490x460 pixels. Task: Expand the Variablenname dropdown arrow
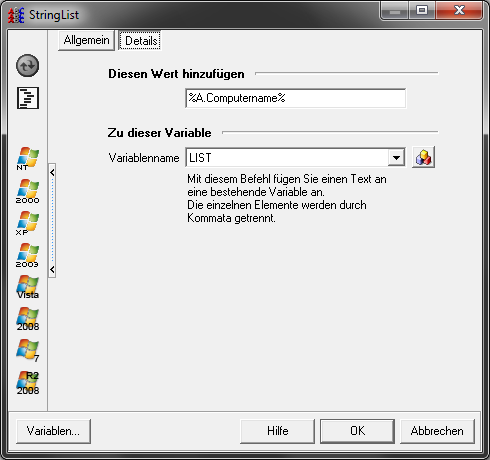[396, 158]
